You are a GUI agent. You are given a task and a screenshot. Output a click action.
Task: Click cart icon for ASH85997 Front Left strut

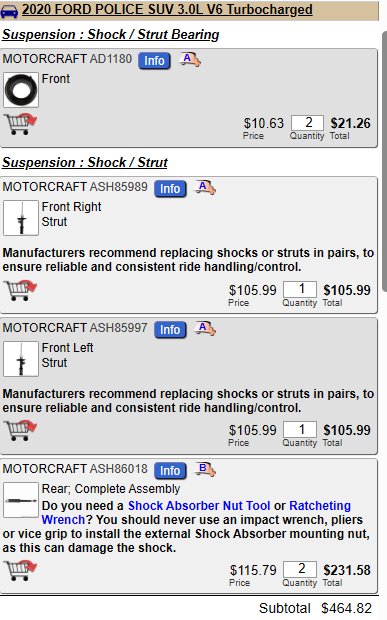(20, 431)
